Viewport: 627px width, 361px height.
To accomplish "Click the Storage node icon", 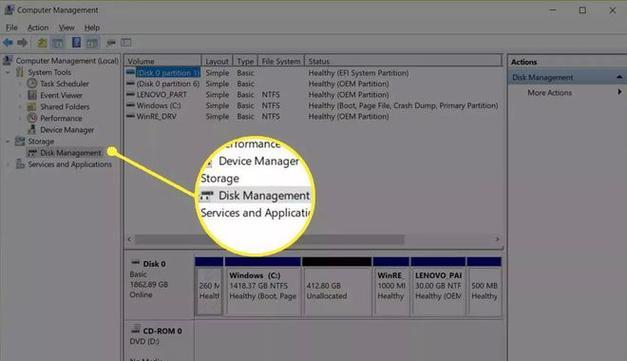I will pos(20,141).
